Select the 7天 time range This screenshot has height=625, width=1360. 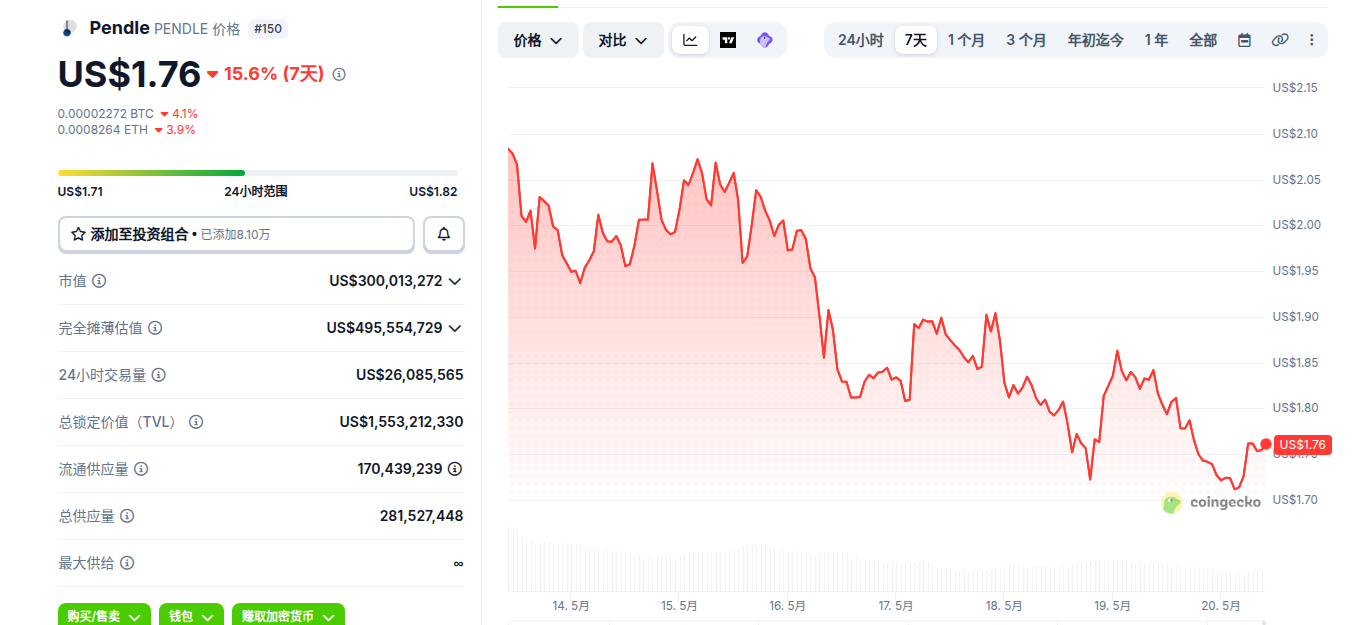[x=915, y=40]
